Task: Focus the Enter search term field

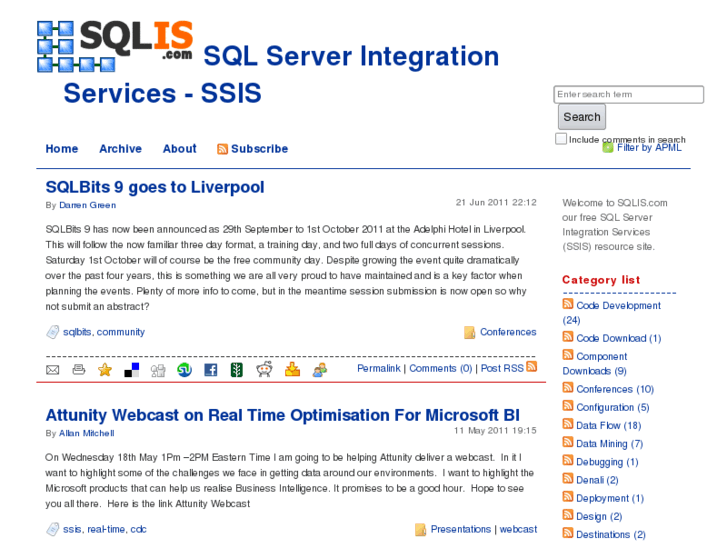Action: pyautogui.click(x=629, y=95)
